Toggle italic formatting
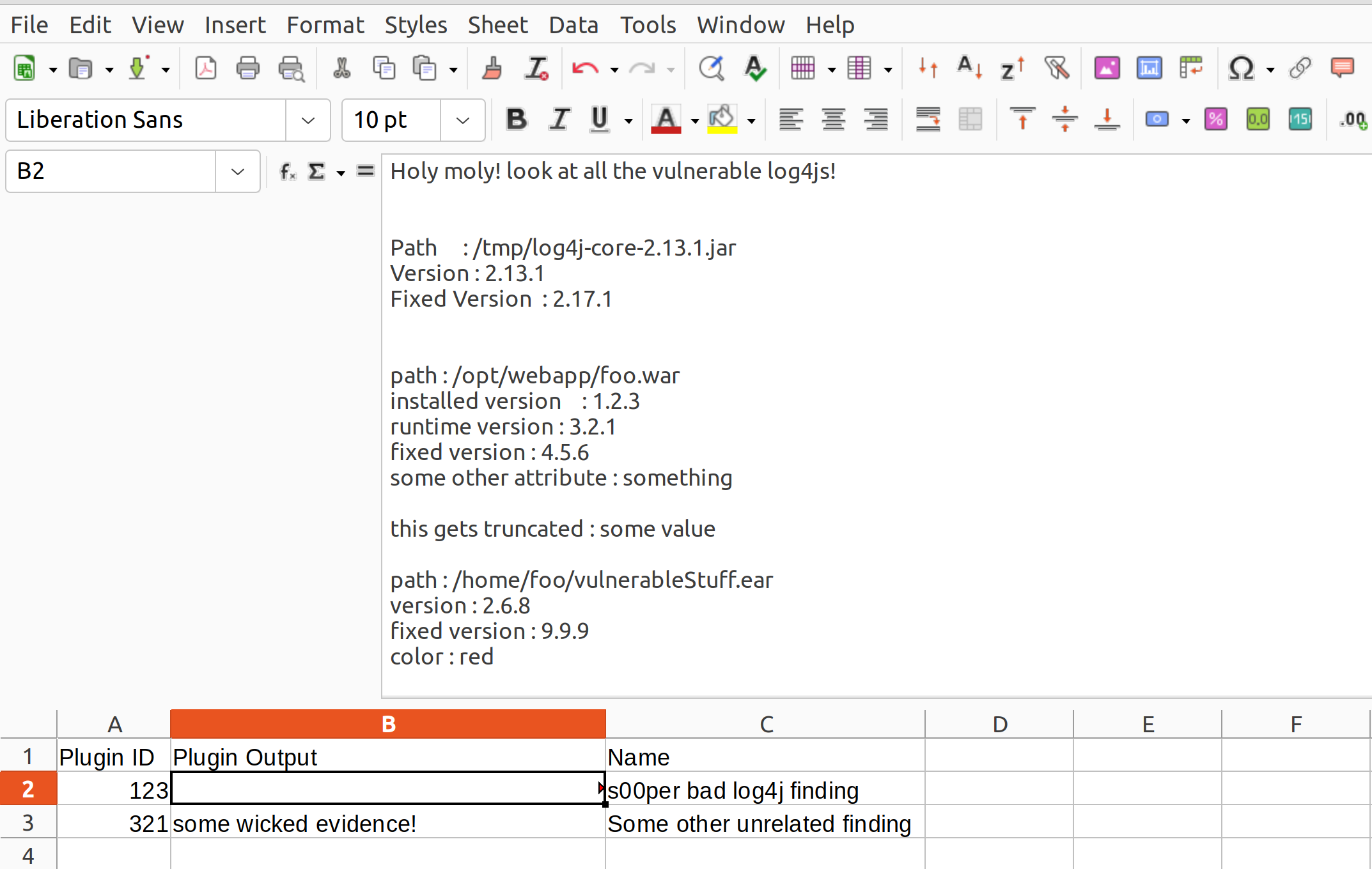The height and width of the screenshot is (869, 1372). (x=558, y=119)
